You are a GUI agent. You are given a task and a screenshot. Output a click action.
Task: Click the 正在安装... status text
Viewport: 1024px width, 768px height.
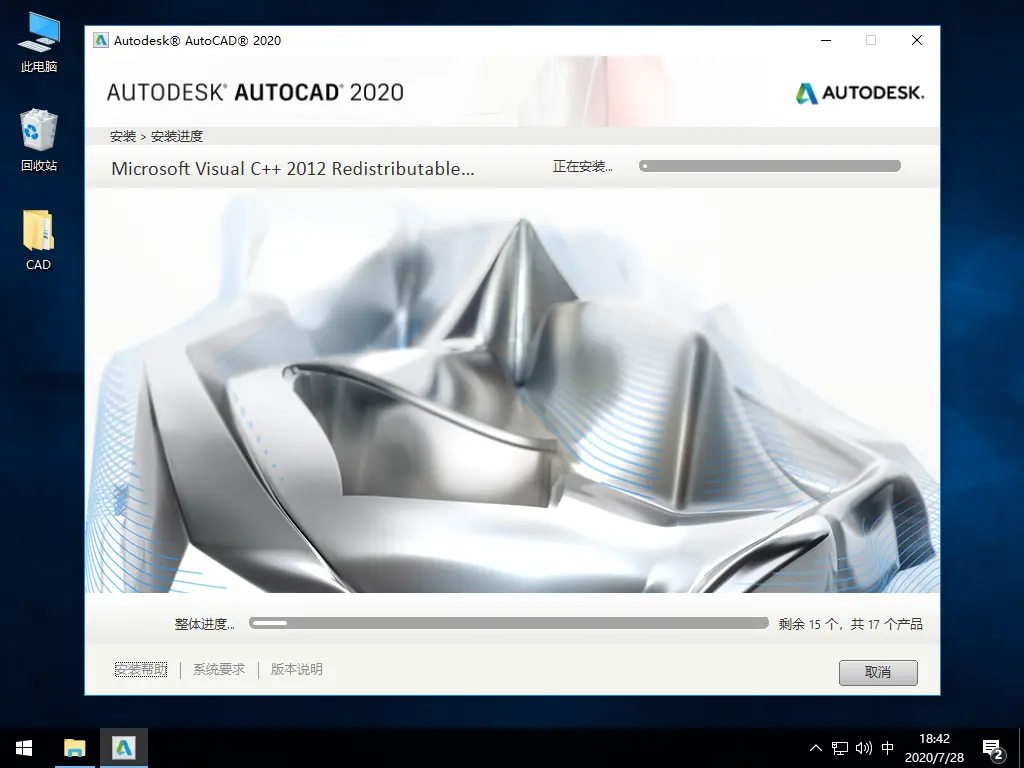[x=583, y=167]
